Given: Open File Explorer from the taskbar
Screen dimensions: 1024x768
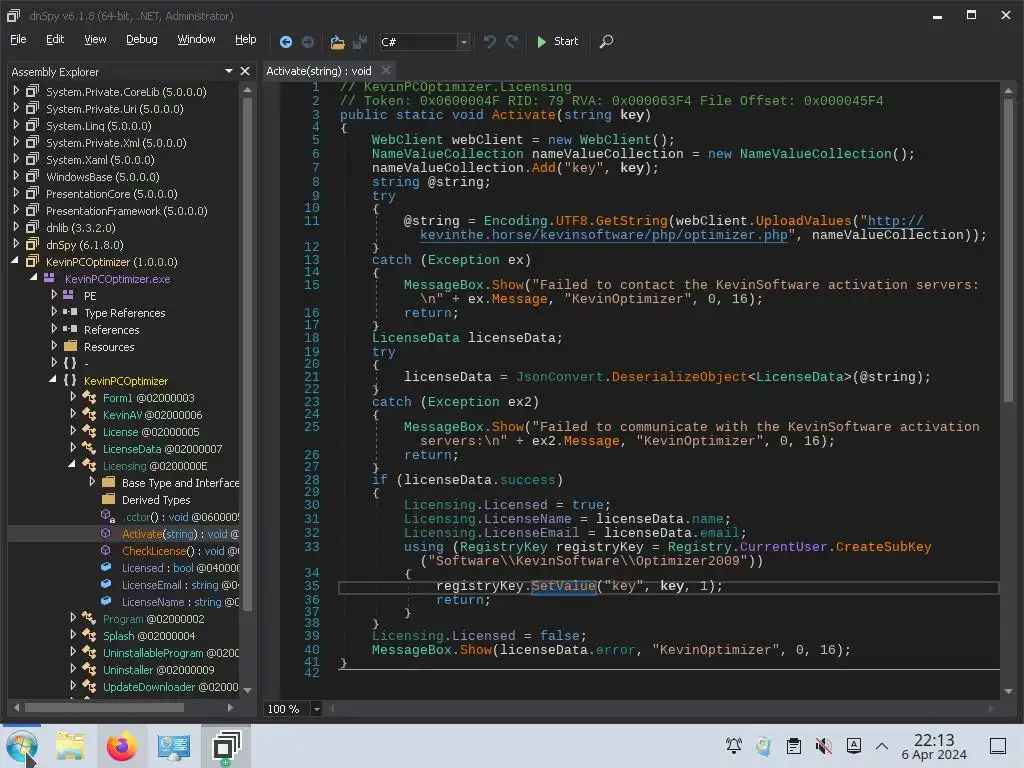Looking at the screenshot, I should coord(70,746).
